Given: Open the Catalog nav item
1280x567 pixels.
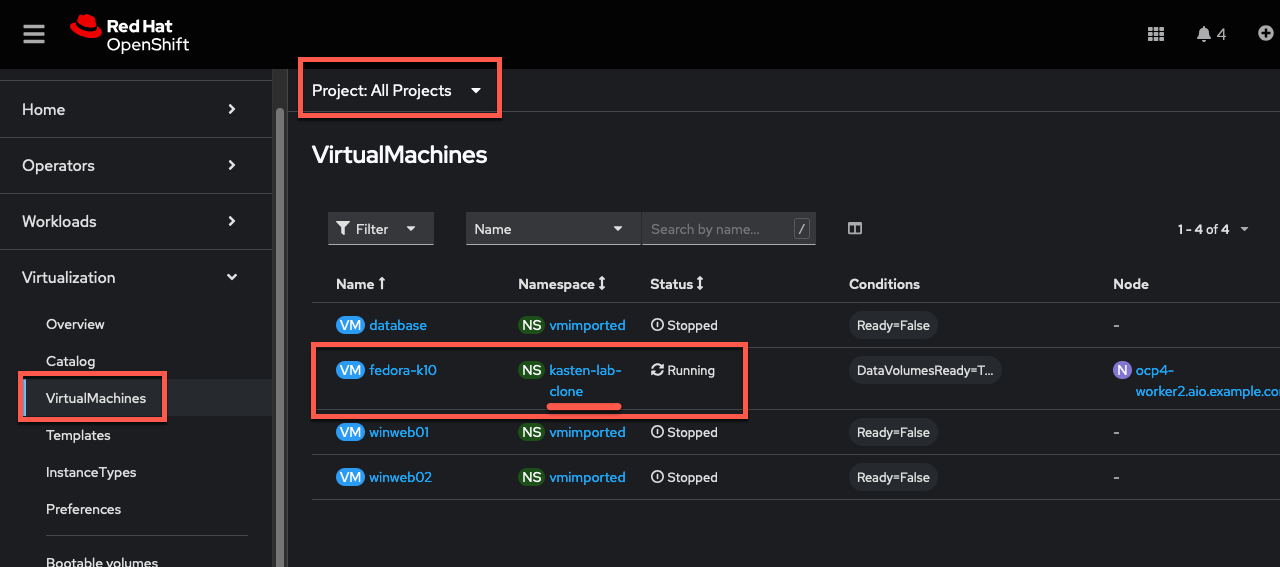Looking at the screenshot, I should 70,361.
